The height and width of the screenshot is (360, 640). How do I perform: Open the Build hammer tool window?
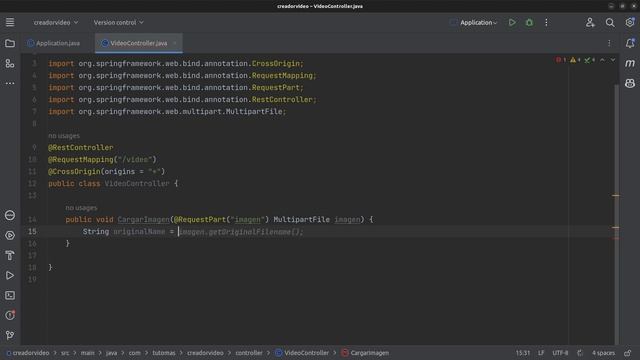(10, 255)
